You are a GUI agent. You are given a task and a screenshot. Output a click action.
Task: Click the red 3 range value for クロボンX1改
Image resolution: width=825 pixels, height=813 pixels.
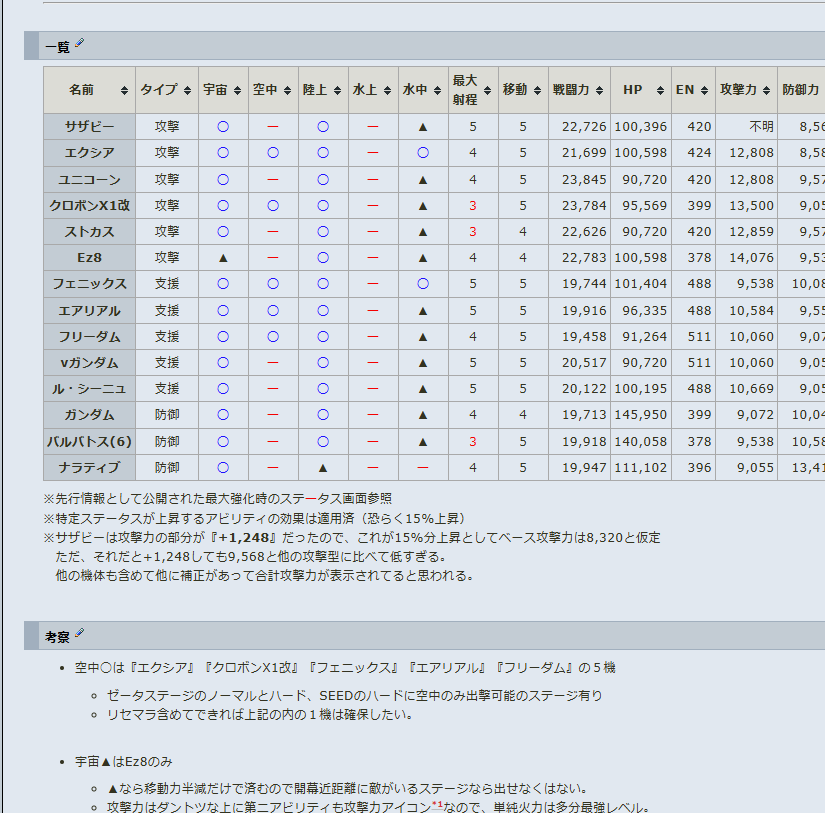tap(473, 206)
